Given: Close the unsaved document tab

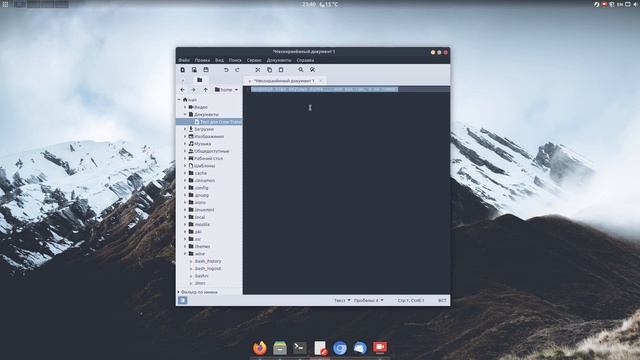Looking at the screenshot, I should (320, 81).
